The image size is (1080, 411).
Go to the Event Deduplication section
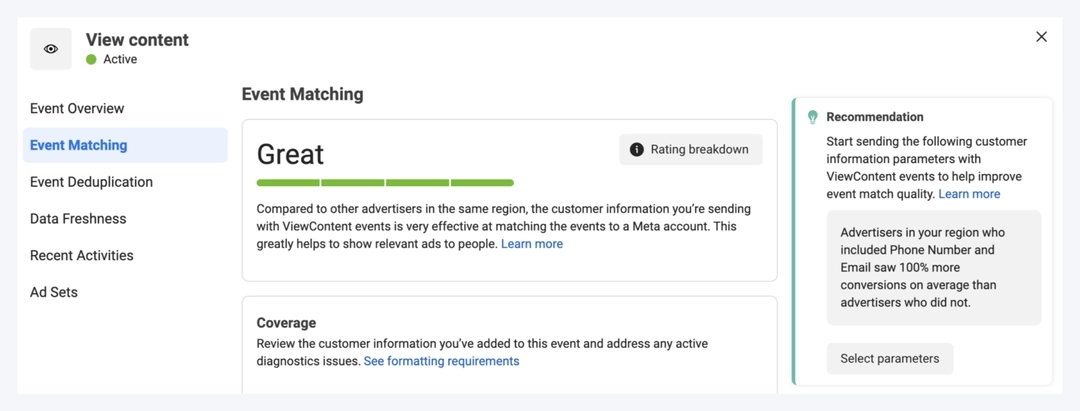click(x=91, y=182)
